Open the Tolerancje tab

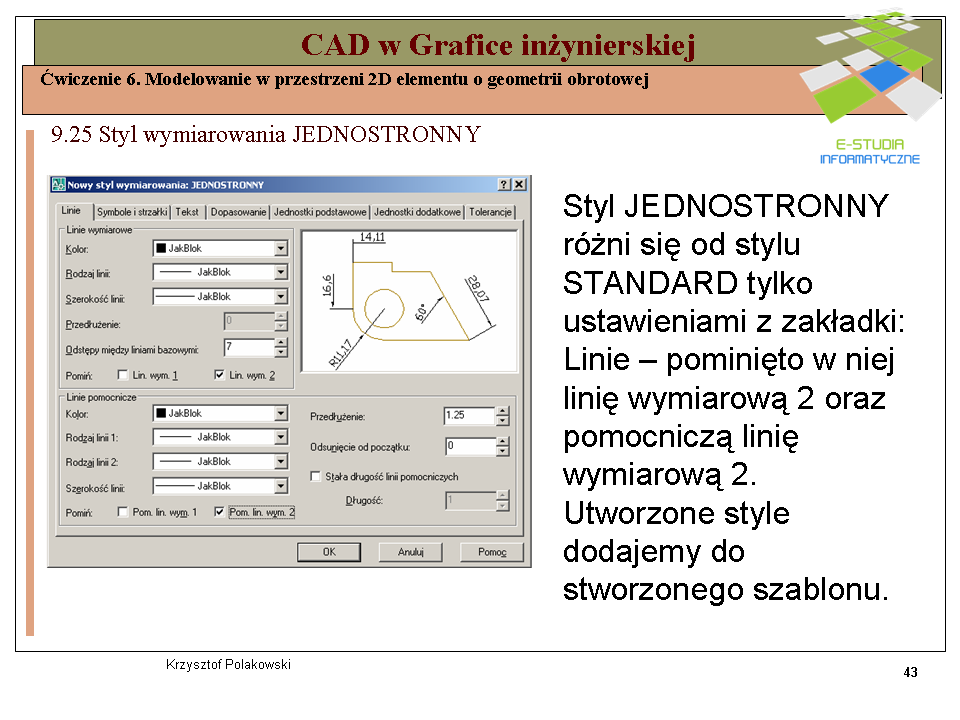click(490, 212)
